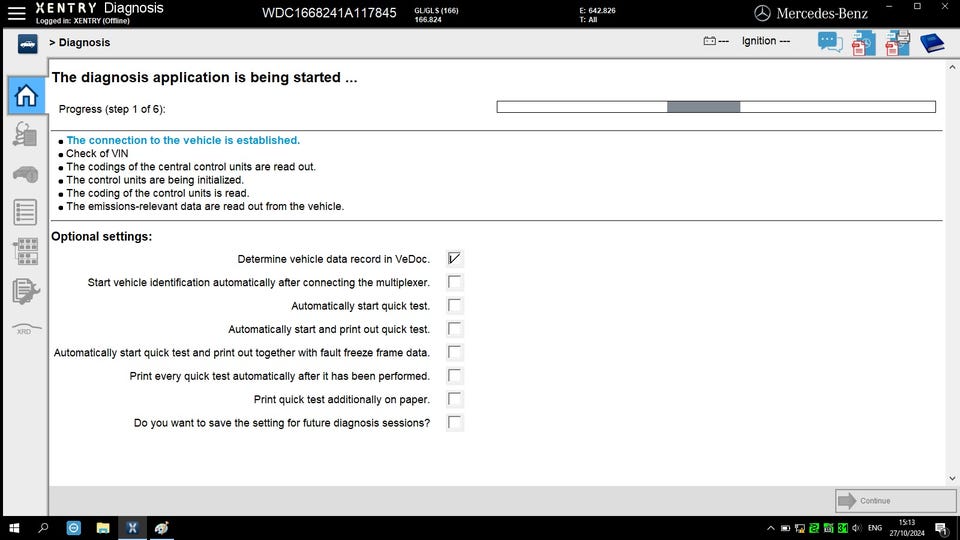
Task: Enable quick test printout with fault freeze frame data
Action: point(454,352)
